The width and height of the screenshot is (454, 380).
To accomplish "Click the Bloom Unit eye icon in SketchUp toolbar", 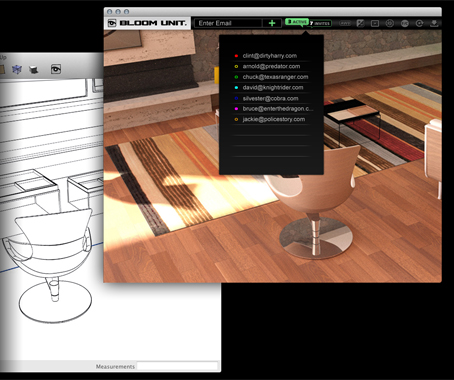I will pos(56,69).
